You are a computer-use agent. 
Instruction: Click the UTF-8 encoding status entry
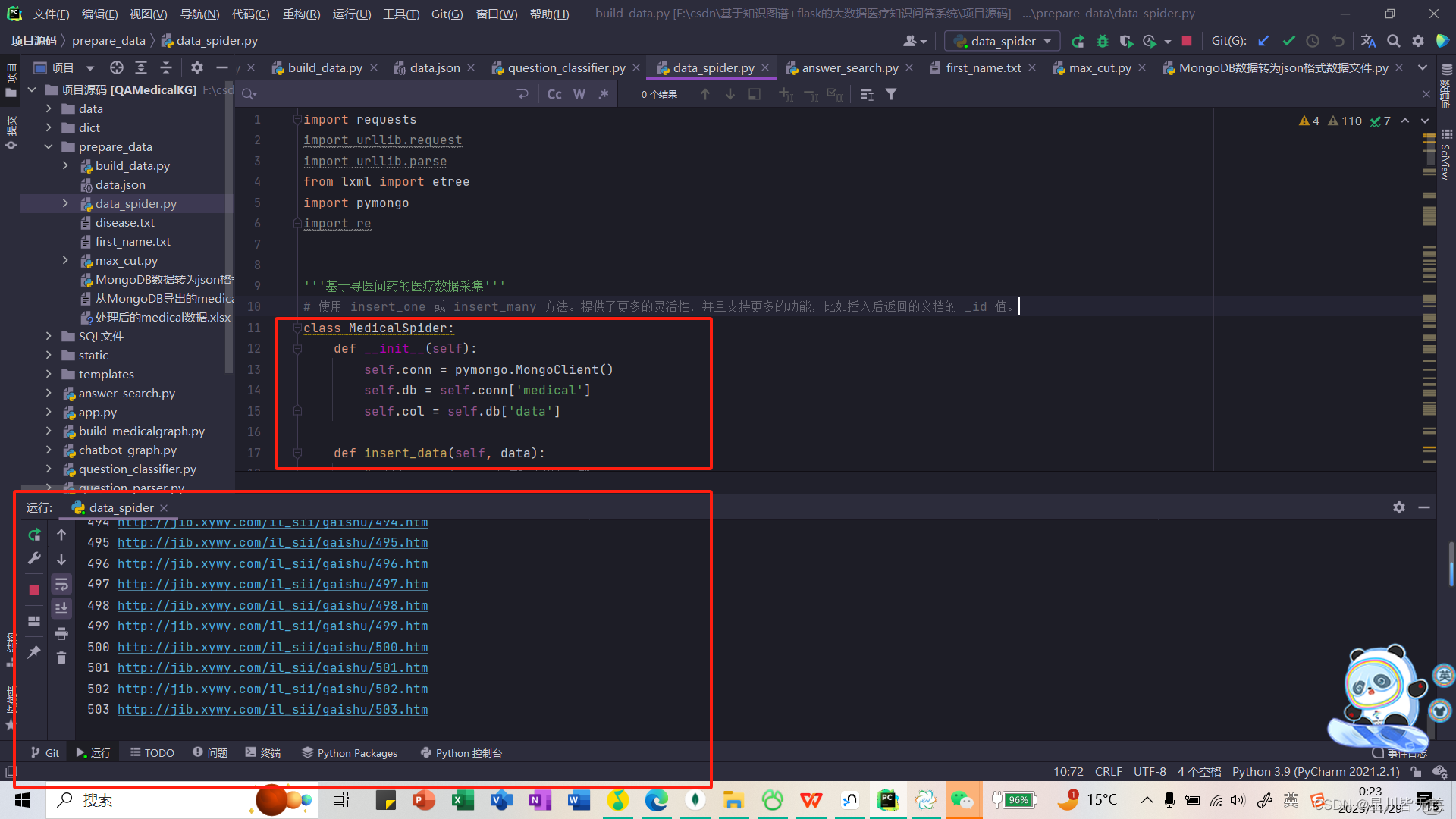point(1150,771)
